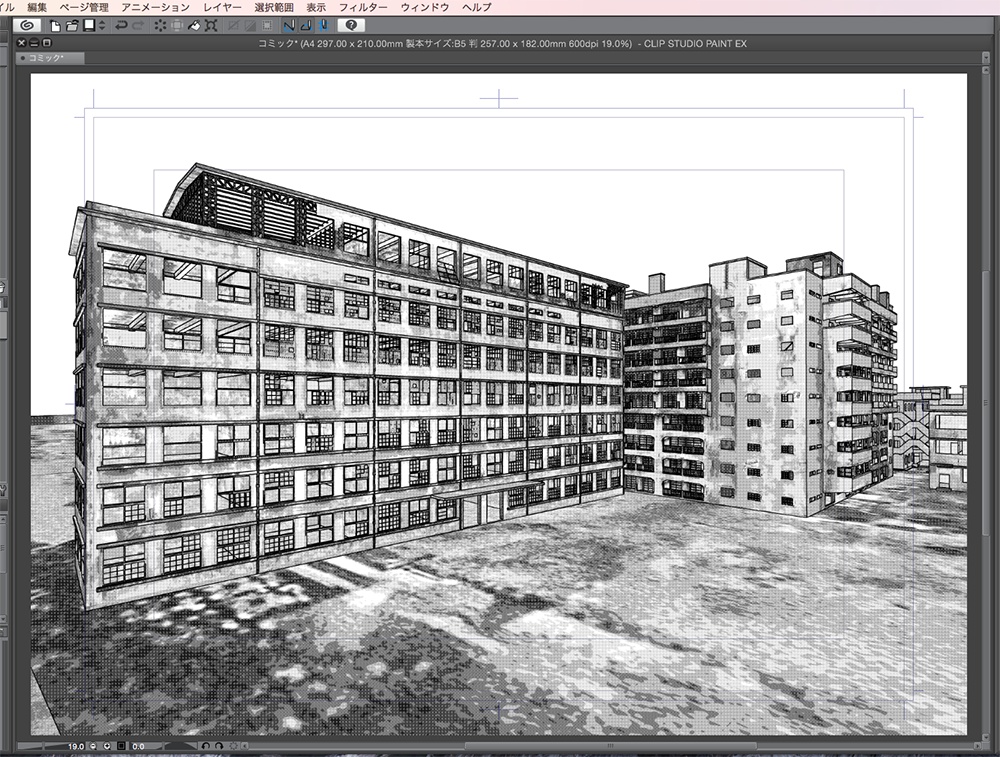Rotate canvas right with clockwise icon
Image resolution: width=1000 pixels, height=757 pixels.
click(219, 746)
